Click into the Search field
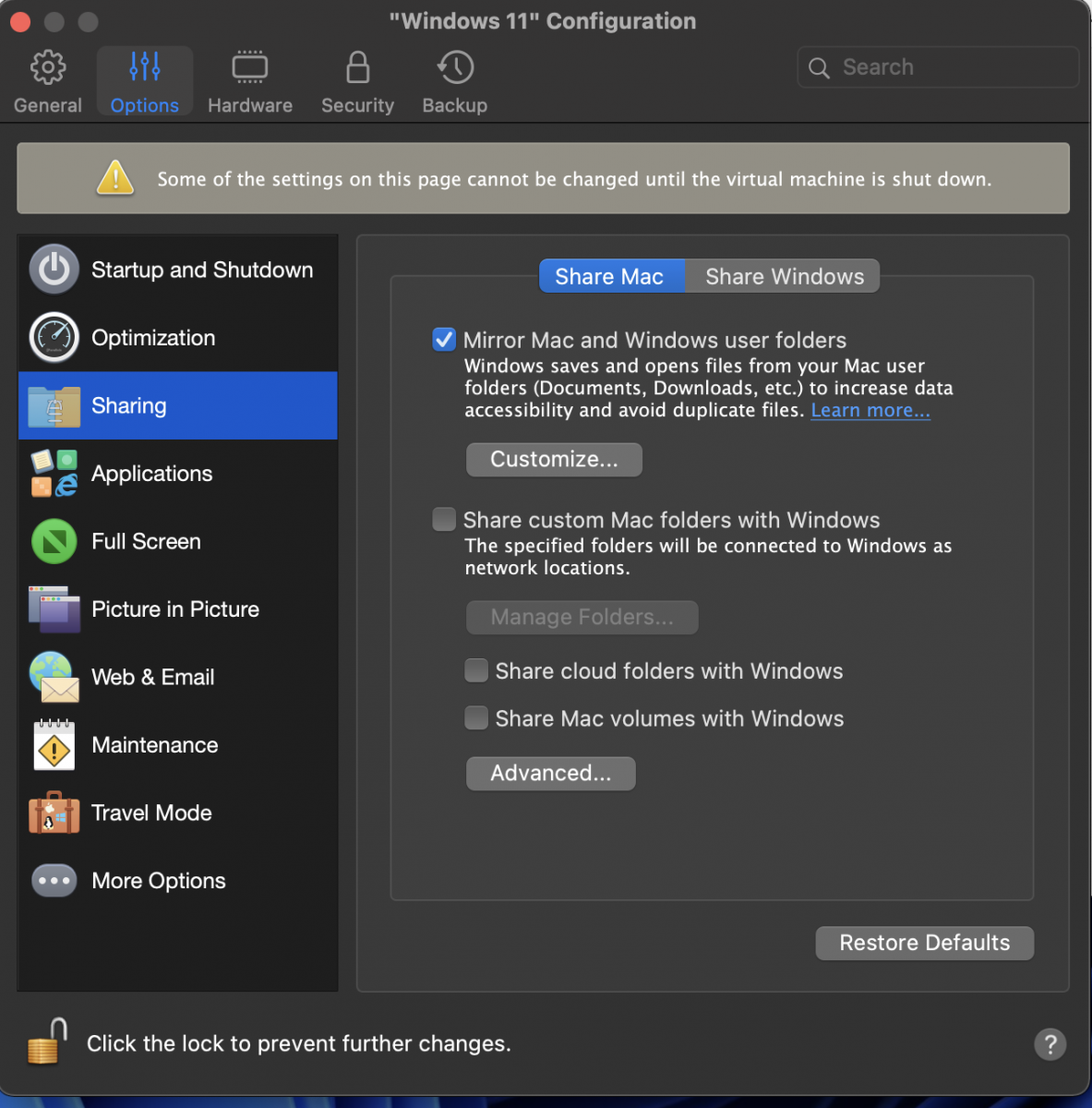 pyautogui.click(x=938, y=67)
